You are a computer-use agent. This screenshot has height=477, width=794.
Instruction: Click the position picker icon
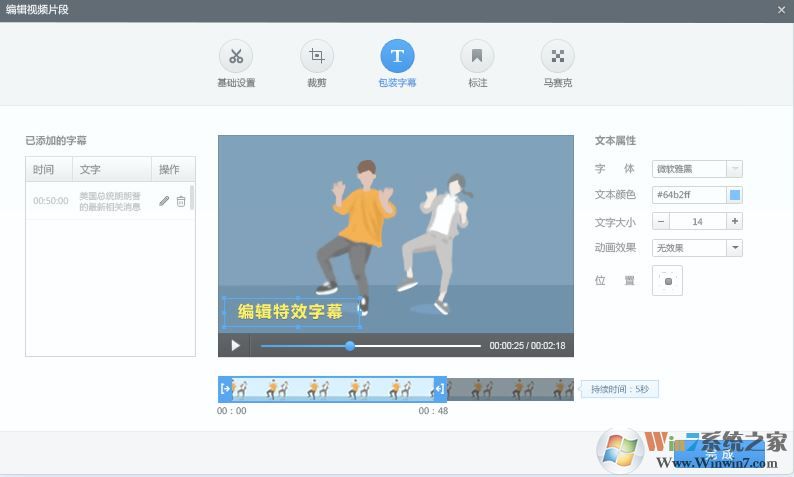667,281
